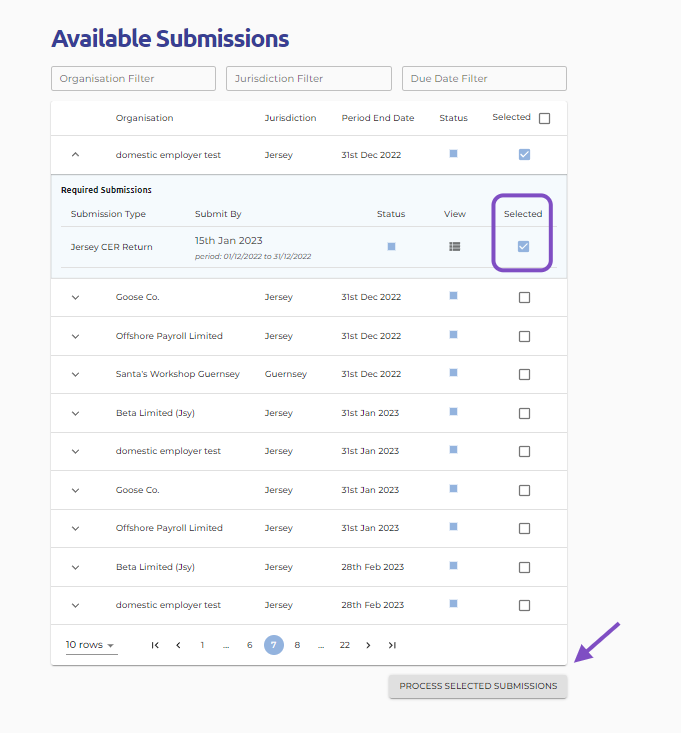Click status square for Goose Co. 31st Dec 2022
This screenshot has width=681, height=733.
click(x=453, y=295)
